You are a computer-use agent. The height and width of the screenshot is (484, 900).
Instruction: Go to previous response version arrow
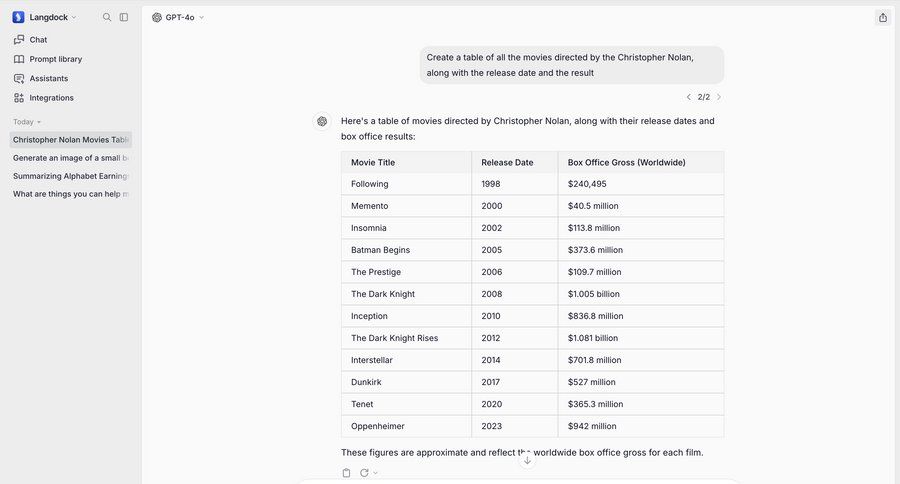(x=688, y=97)
